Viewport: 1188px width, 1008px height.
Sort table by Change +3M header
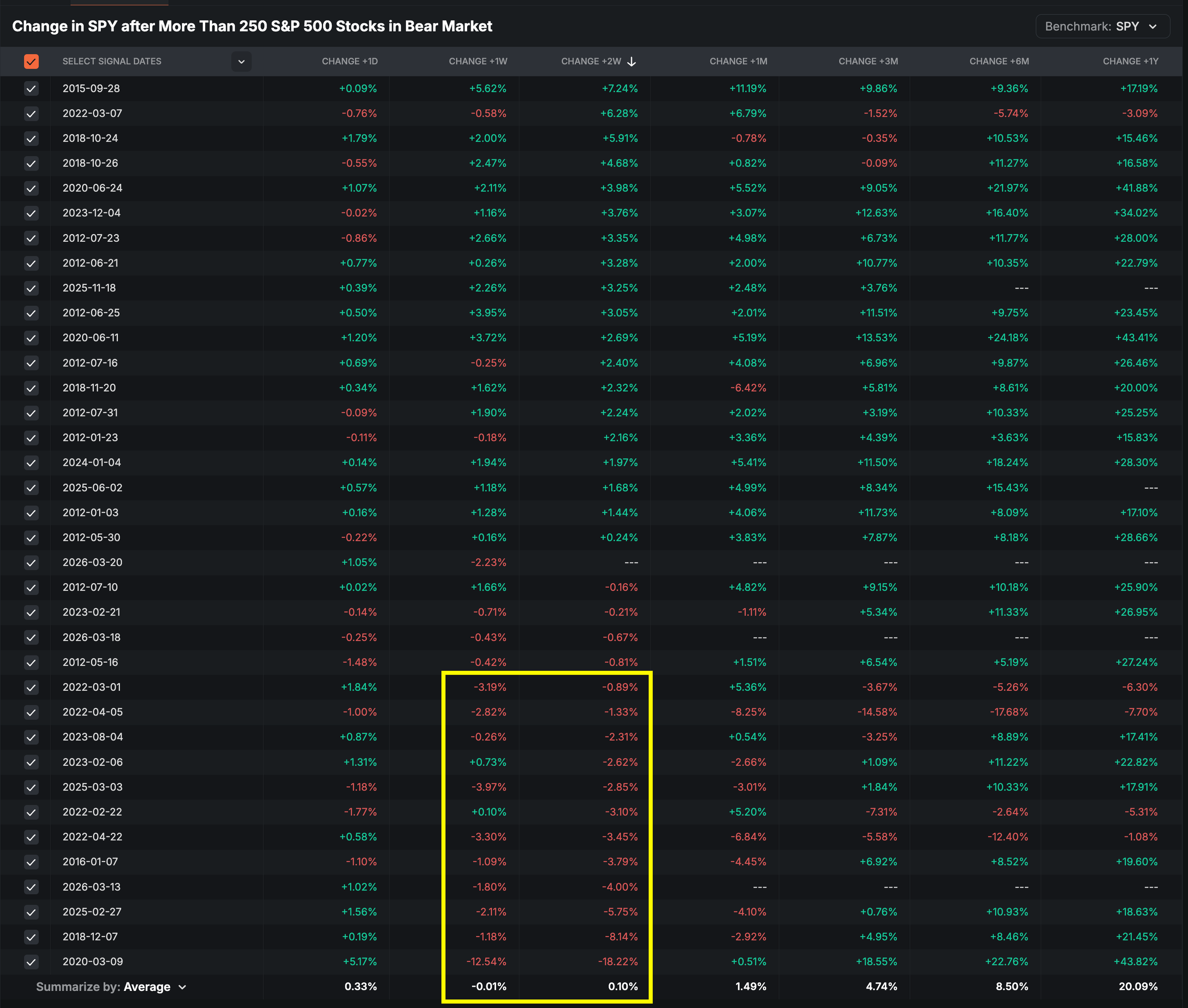pos(867,61)
